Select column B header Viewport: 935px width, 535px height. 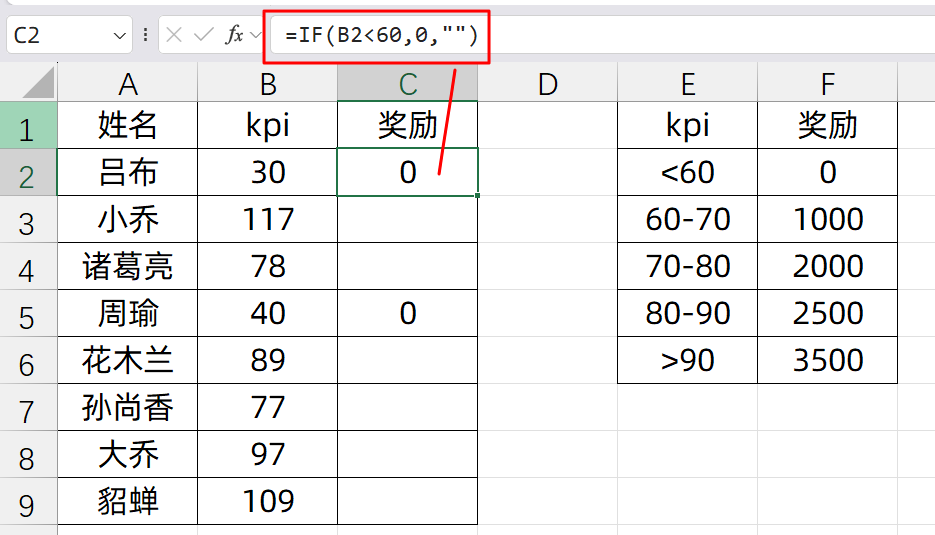click(268, 83)
